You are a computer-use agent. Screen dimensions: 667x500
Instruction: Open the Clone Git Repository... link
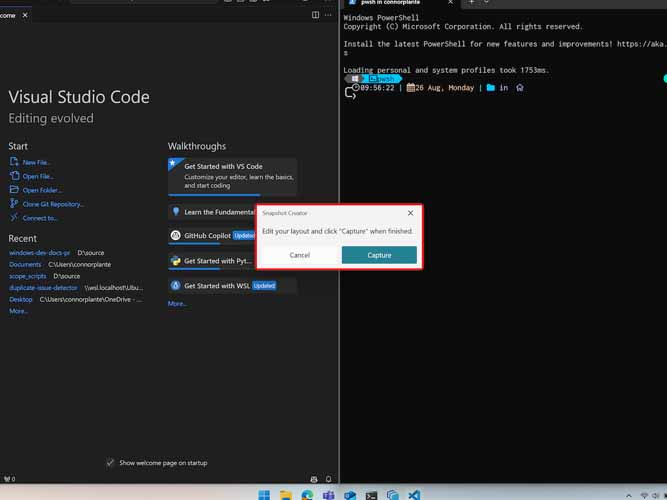coord(53,204)
